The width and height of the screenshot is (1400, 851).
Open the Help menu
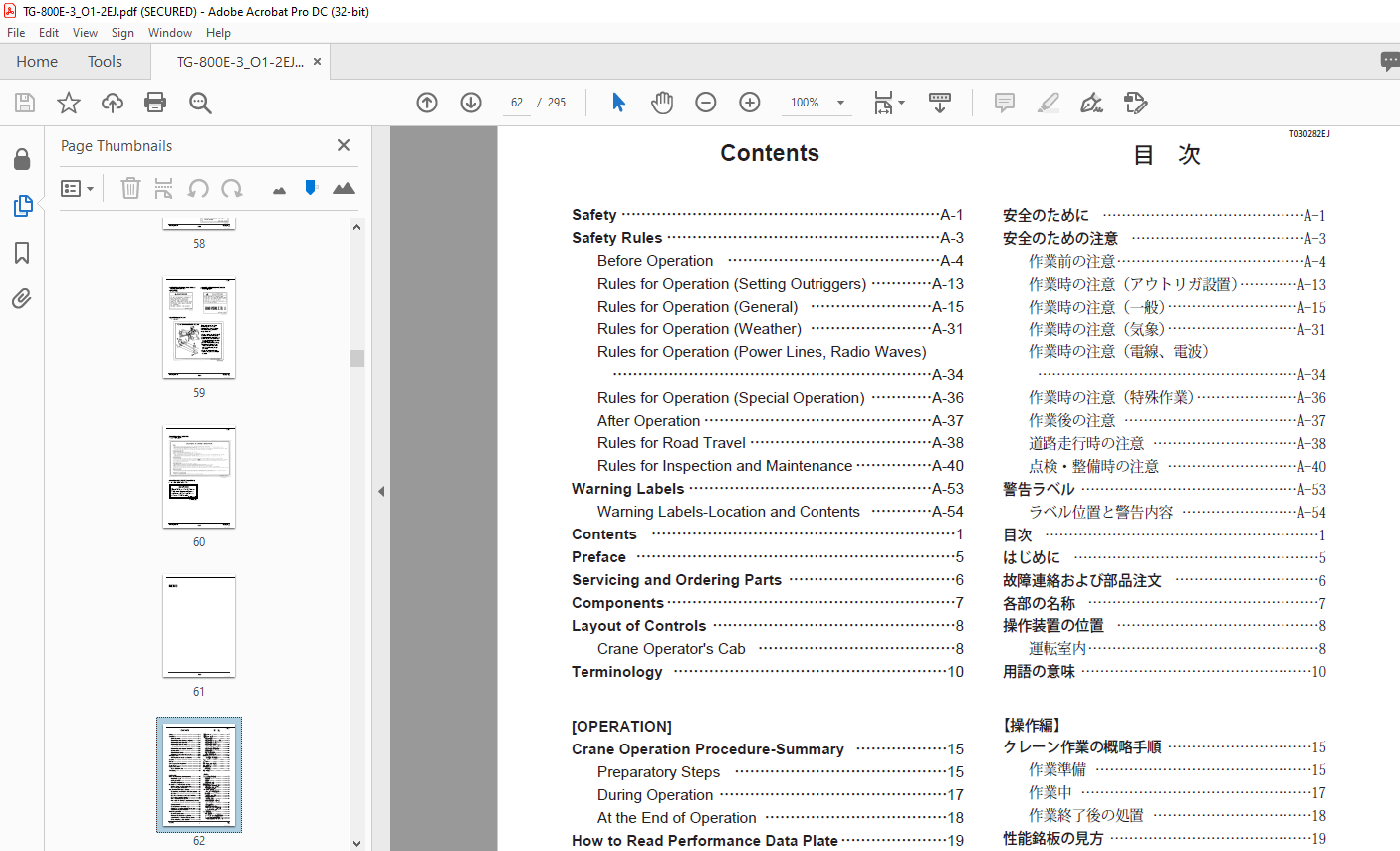tap(218, 33)
